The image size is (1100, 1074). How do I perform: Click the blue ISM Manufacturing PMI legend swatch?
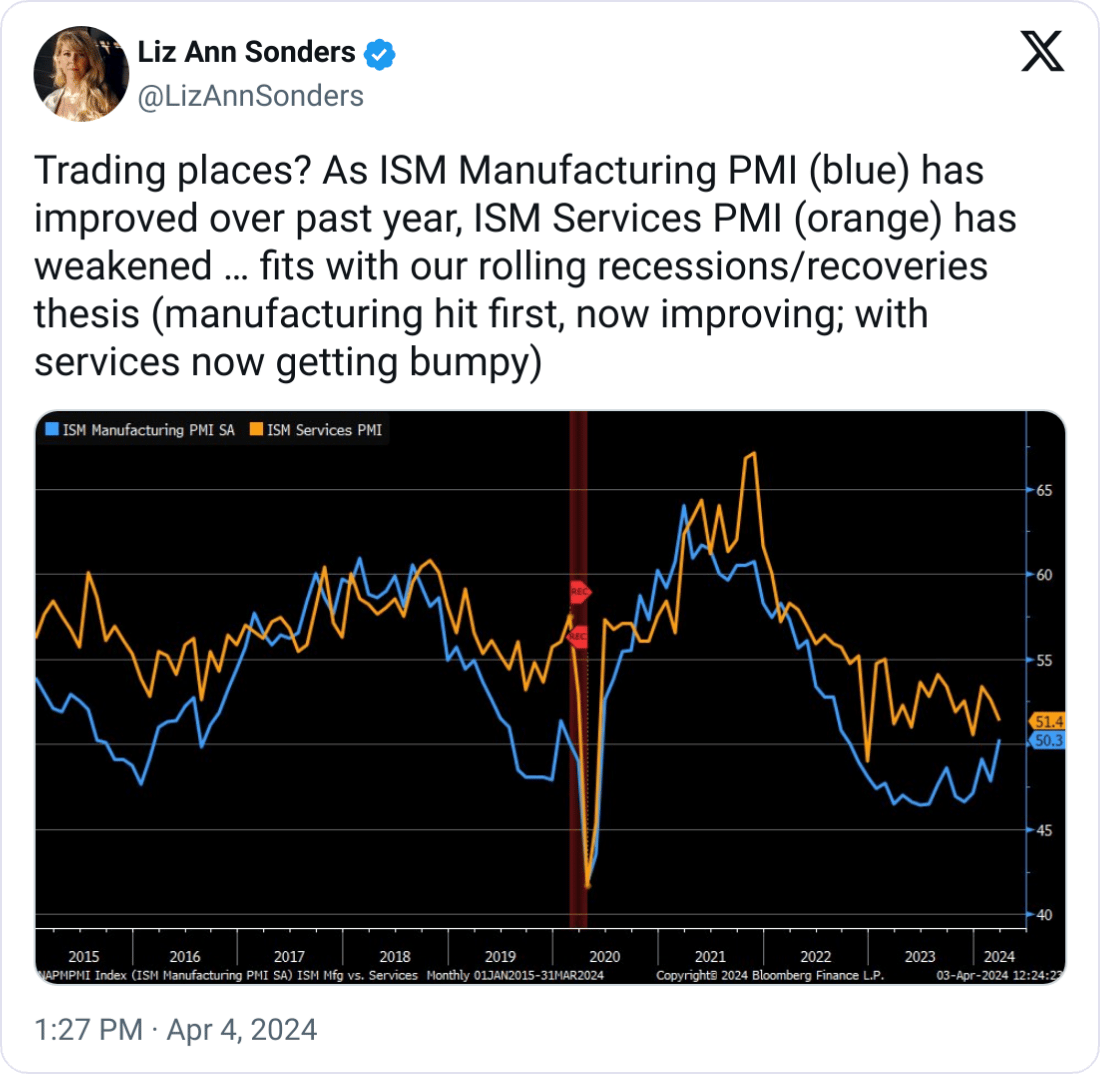(52, 429)
